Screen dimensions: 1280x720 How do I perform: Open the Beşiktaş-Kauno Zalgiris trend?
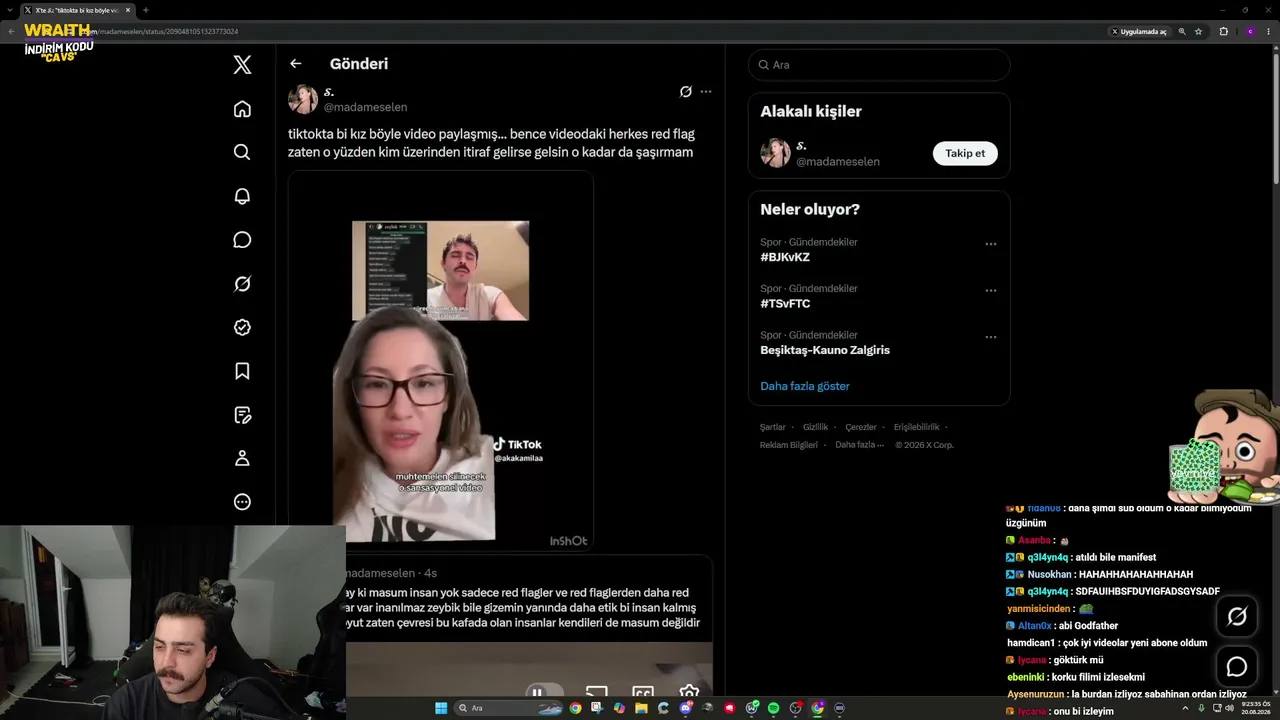click(x=825, y=350)
